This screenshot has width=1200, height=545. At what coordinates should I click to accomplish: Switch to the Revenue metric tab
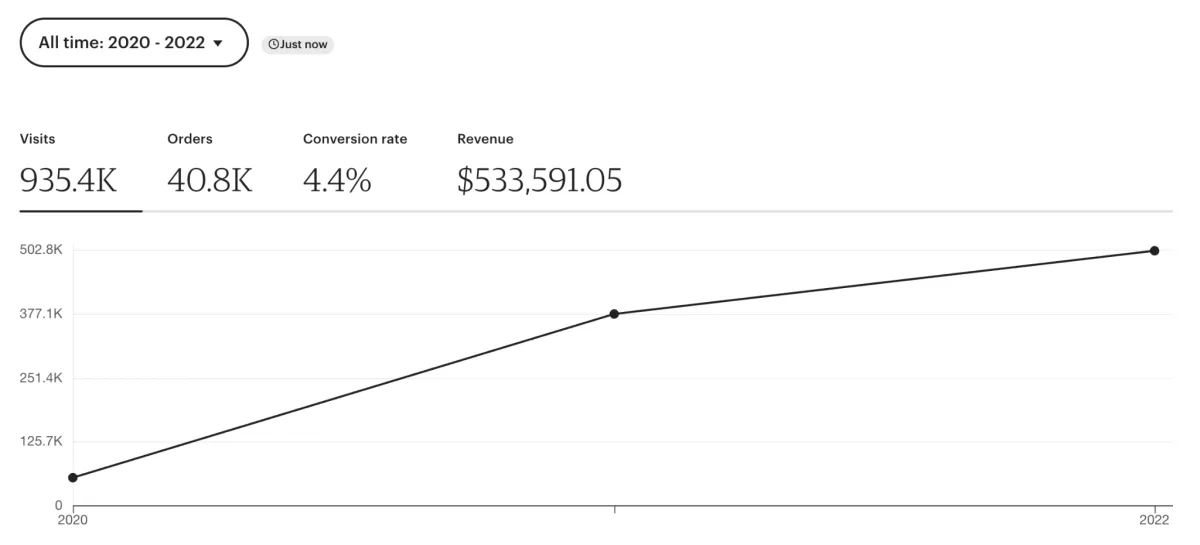485,139
